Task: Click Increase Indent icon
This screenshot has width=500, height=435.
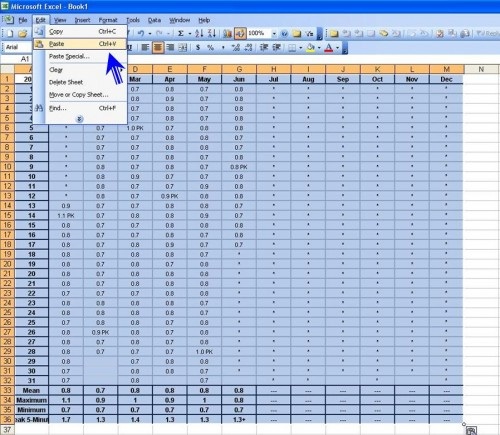Action: (x=276, y=48)
